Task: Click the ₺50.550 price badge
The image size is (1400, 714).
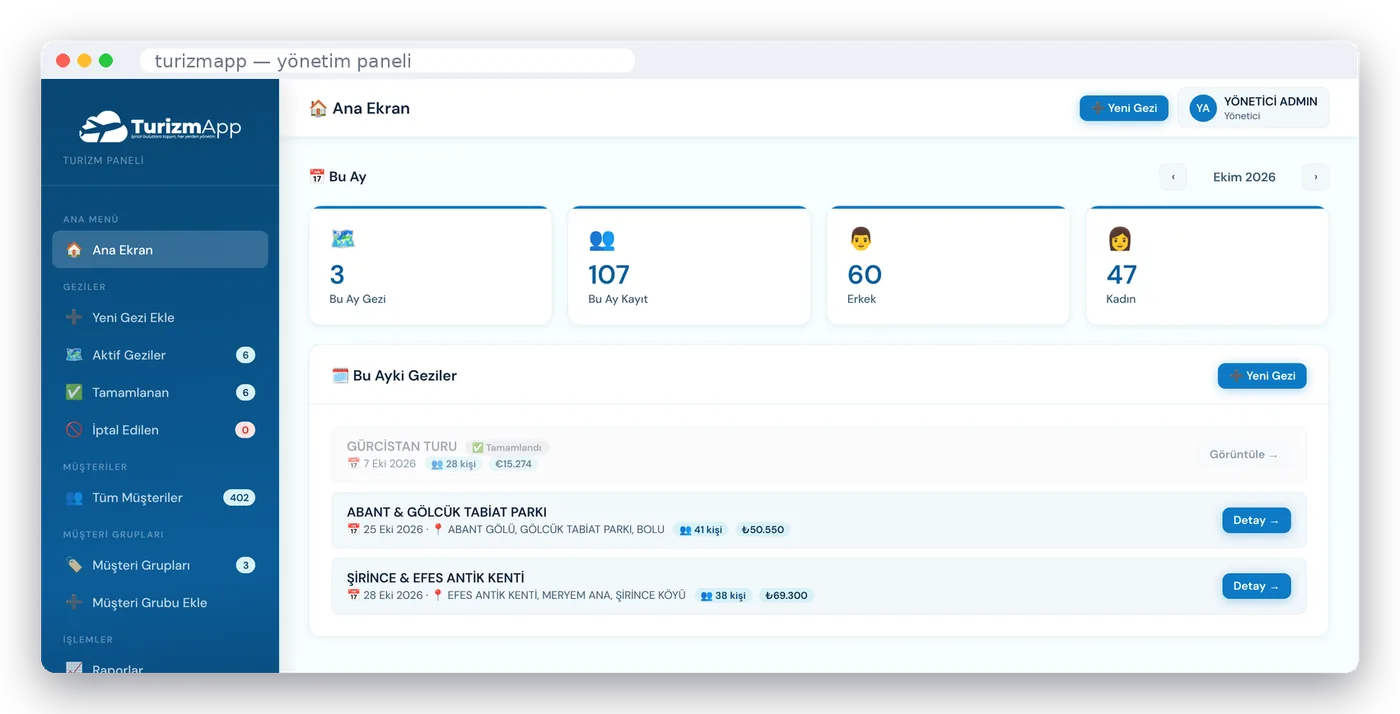Action: click(762, 530)
